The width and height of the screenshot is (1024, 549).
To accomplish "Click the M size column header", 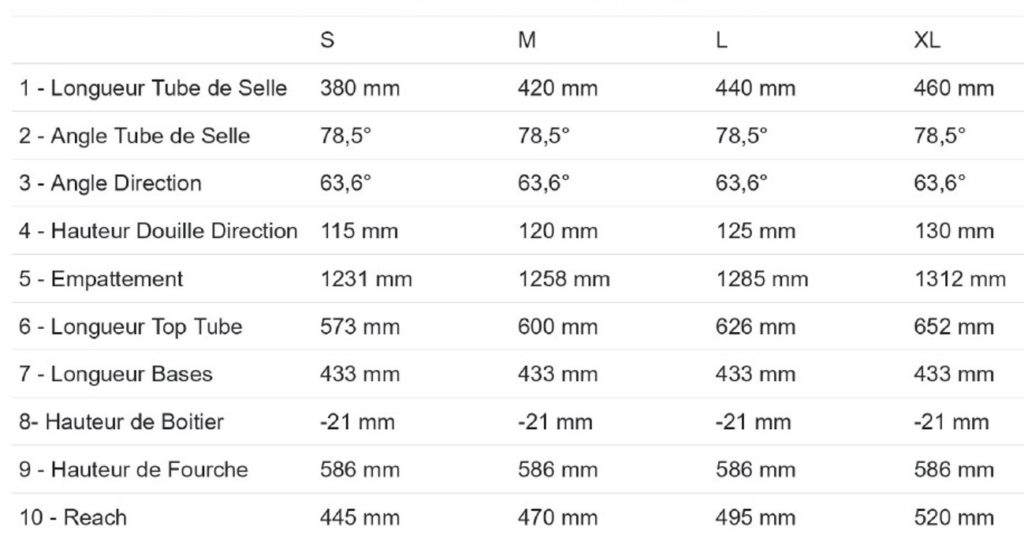I will tap(527, 41).
